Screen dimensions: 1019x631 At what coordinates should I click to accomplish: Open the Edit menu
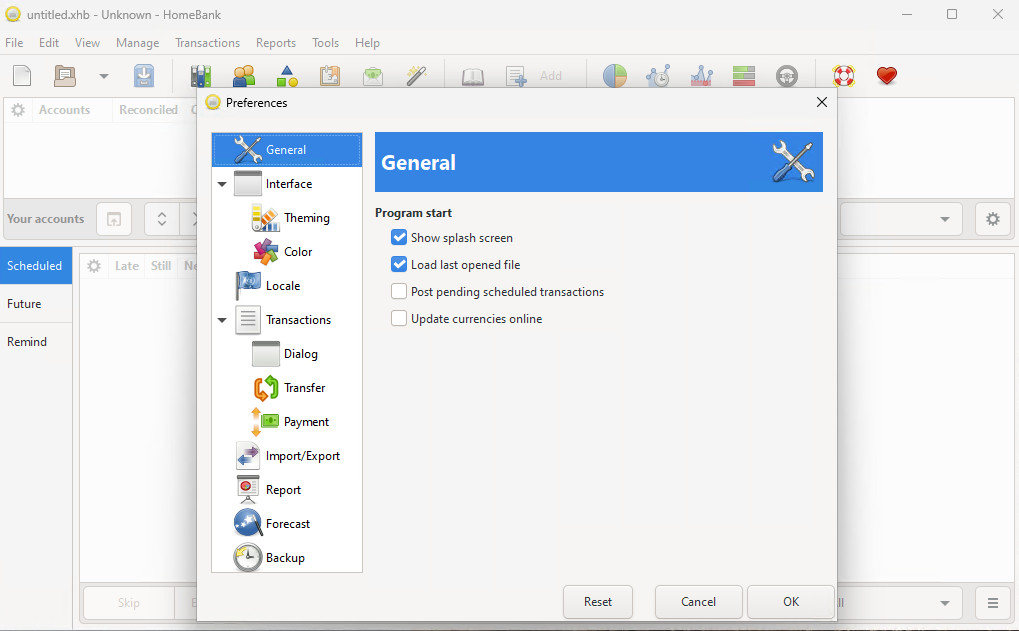[49, 43]
